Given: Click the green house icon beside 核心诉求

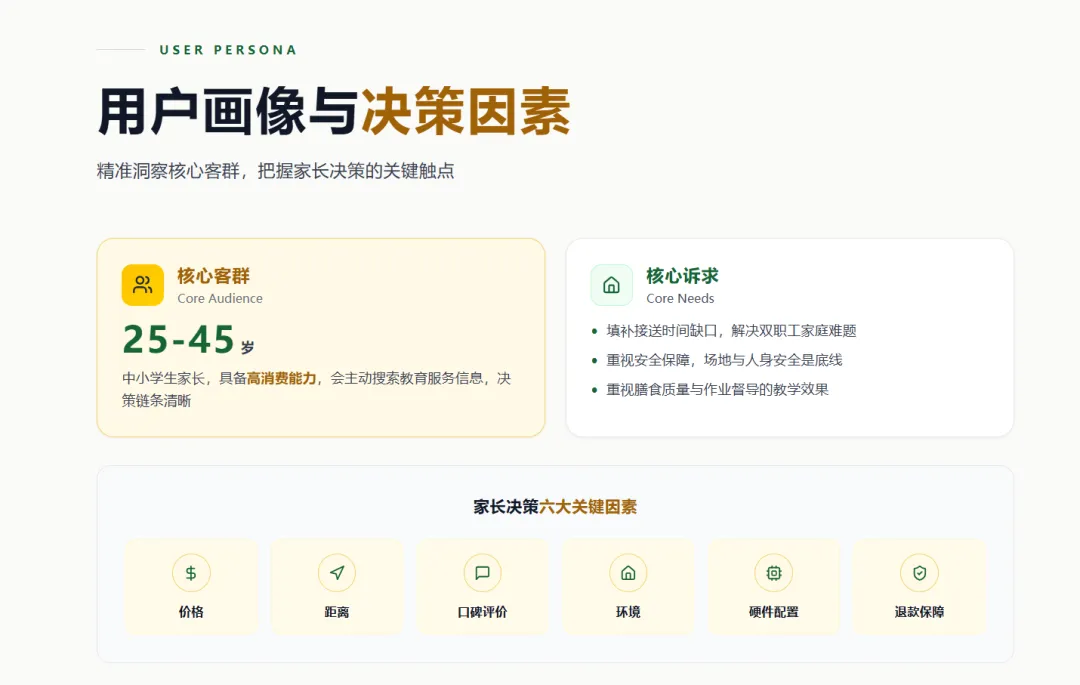Looking at the screenshot, I should pos(612,285).
